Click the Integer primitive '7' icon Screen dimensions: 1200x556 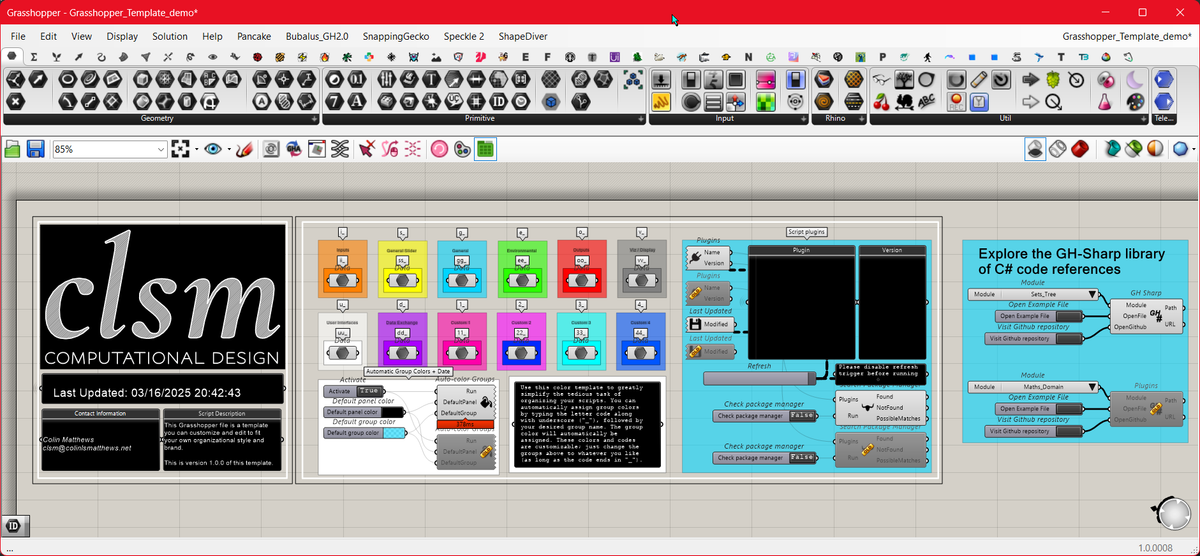click(x=336, y=101)
